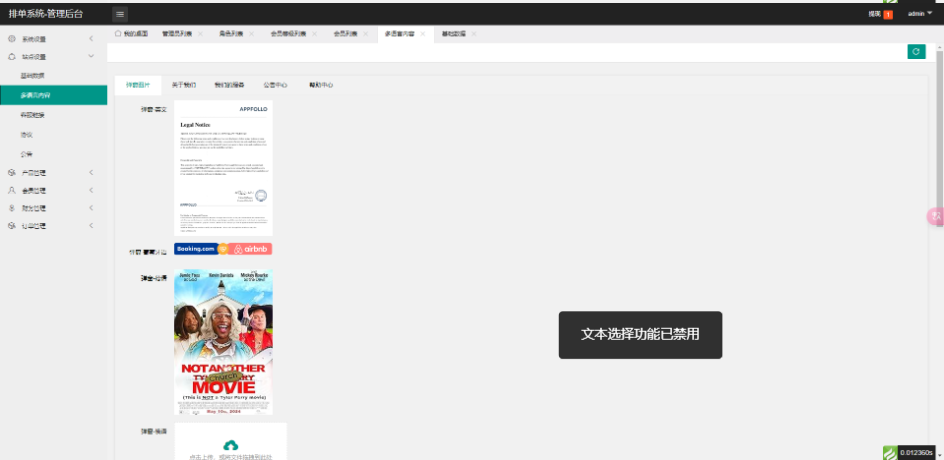Click the vertical page scrollbar
The height and width of the screenshot is (460, 944).
coord(939,141)
